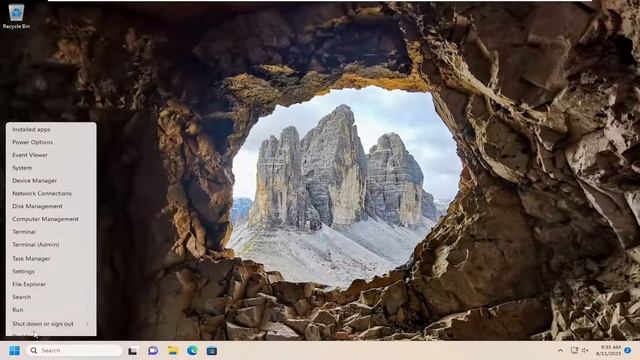
Task: Open Microsoft Store from the taskbar
Action: [212, 351]
